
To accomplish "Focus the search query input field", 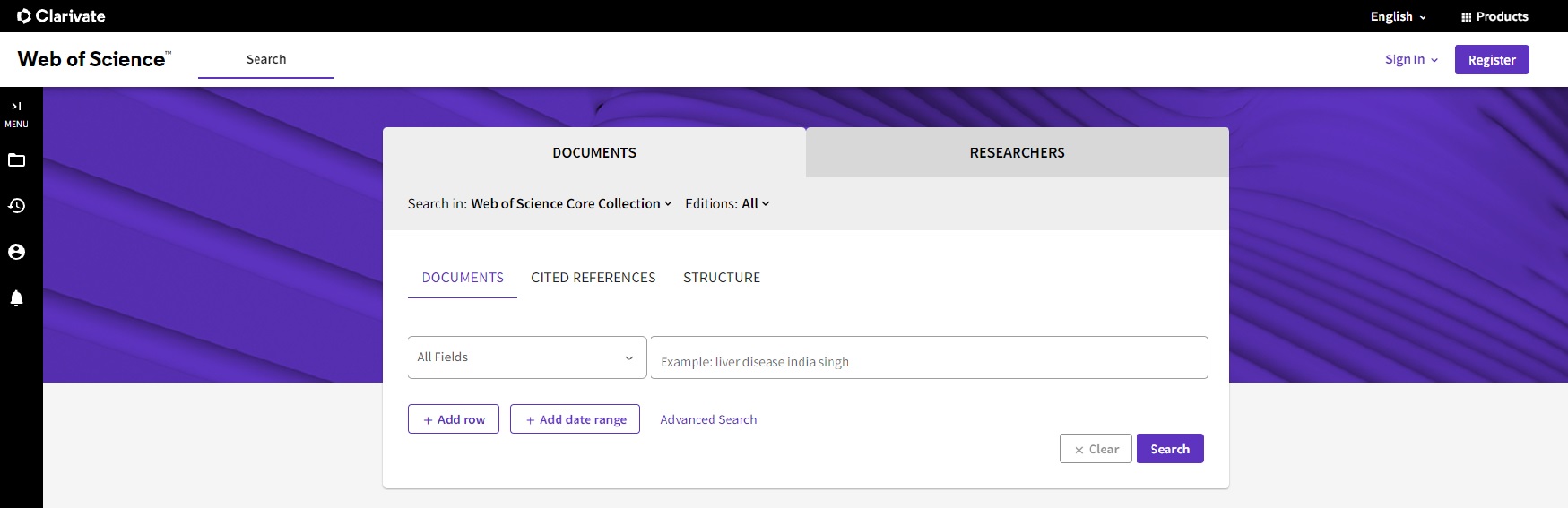I will coord(928,358).
